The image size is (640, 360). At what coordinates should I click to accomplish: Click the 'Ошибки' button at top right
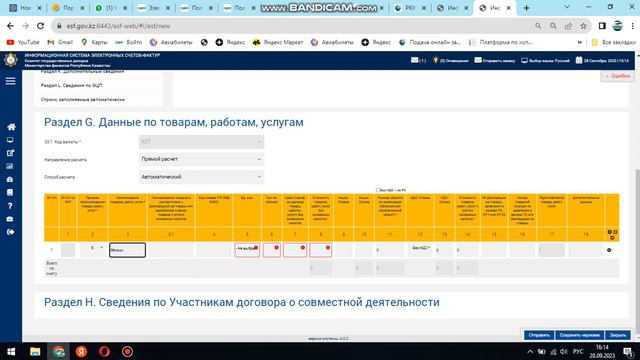(x=618, y=76)
